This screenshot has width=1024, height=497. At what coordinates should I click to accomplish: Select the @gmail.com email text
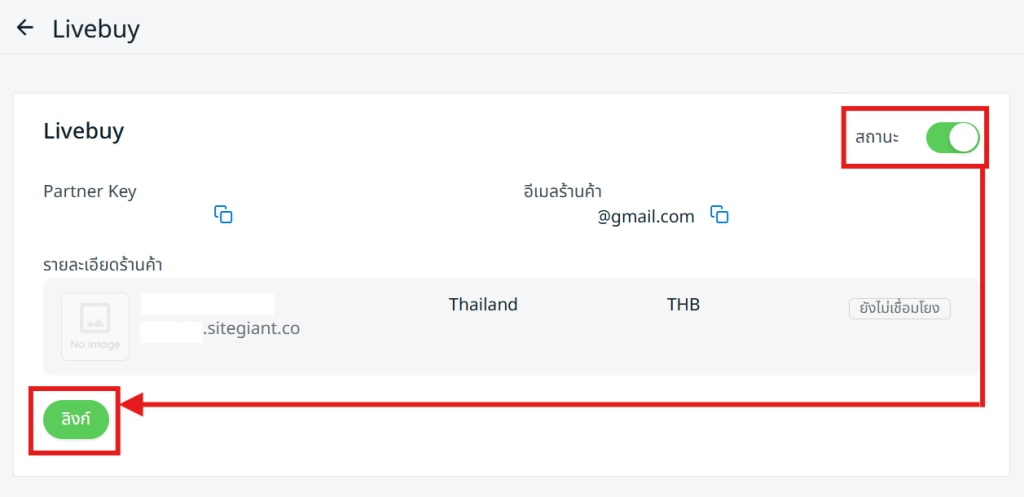point(646,216)
